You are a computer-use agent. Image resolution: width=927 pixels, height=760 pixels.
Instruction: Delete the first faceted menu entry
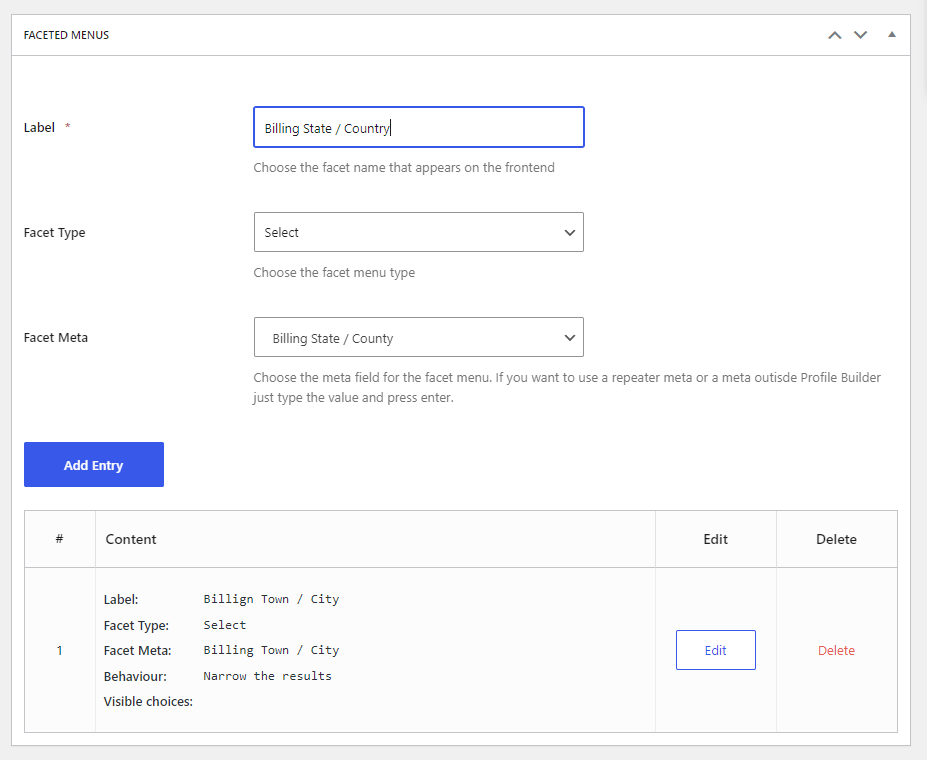click(x=836, y=650)
